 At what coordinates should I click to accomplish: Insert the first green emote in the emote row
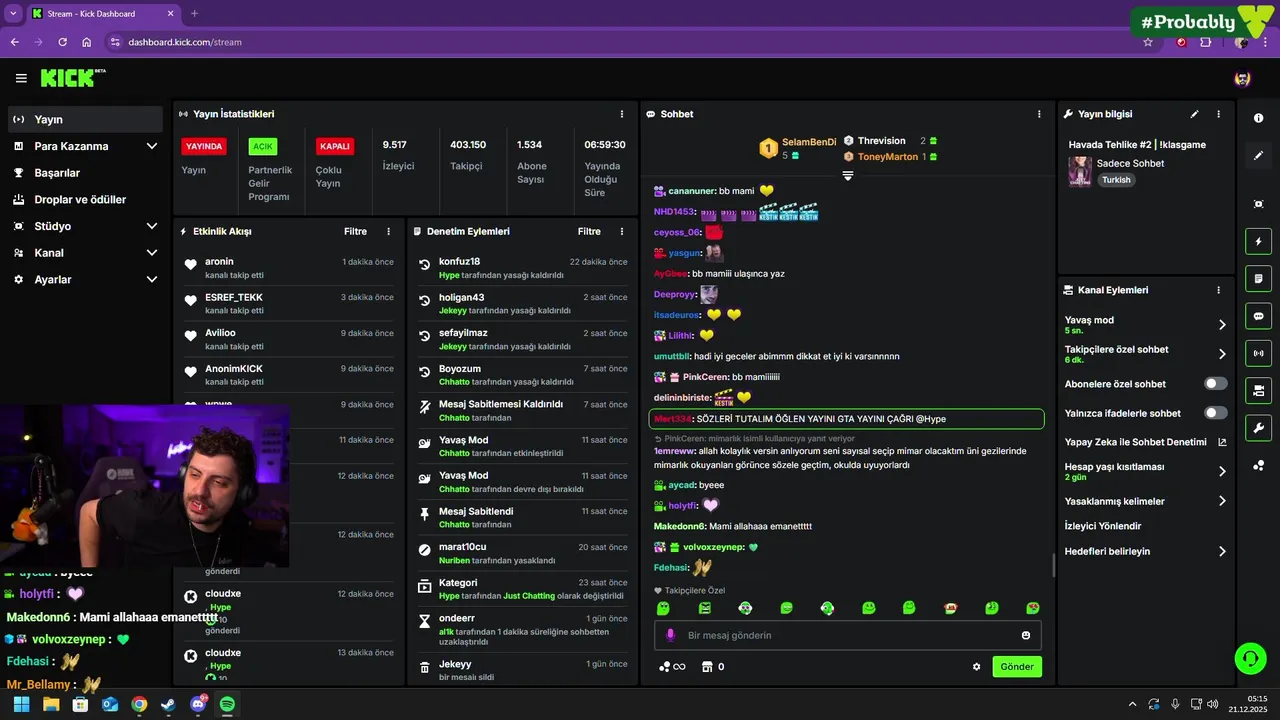(663, 608)
